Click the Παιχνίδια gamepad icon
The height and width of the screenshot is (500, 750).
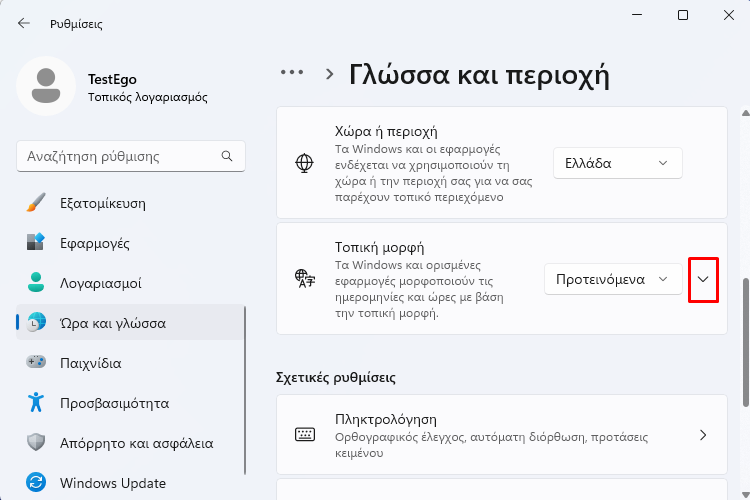pos(36,362)
